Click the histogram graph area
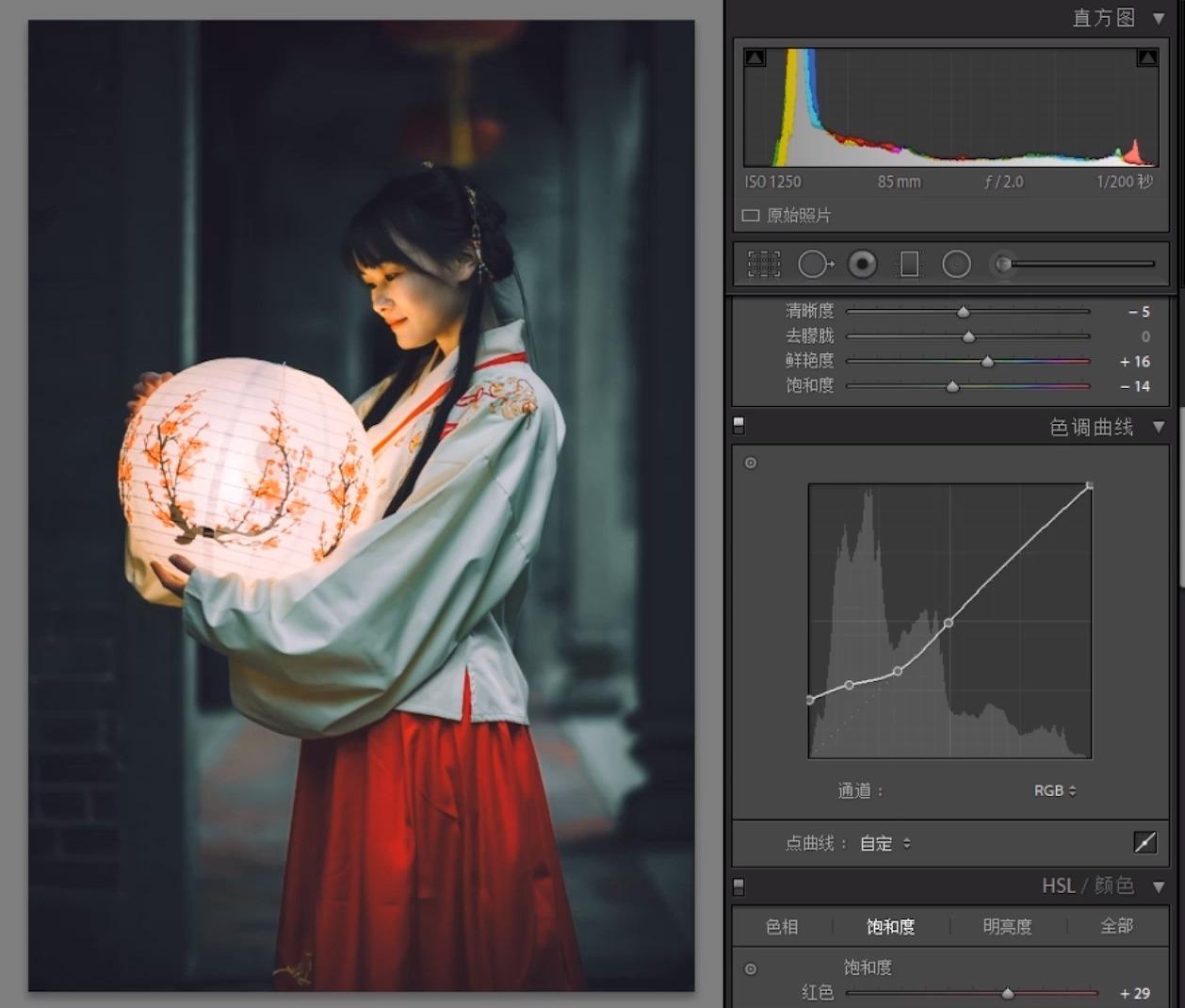Viewport: 1185px width, 1008px height. [950, 106]
